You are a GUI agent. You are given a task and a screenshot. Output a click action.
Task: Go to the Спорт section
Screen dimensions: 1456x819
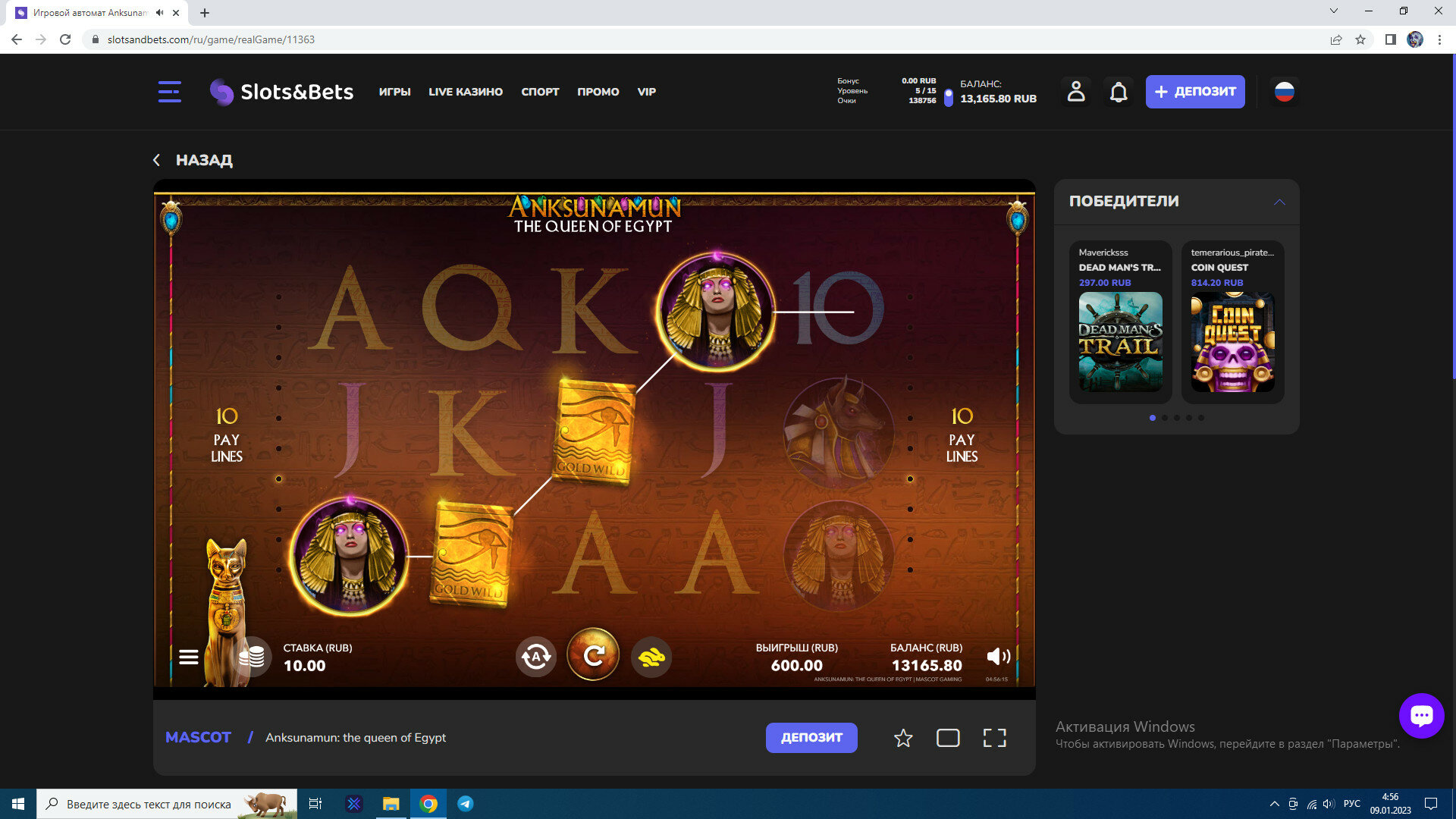click(540, 92)
